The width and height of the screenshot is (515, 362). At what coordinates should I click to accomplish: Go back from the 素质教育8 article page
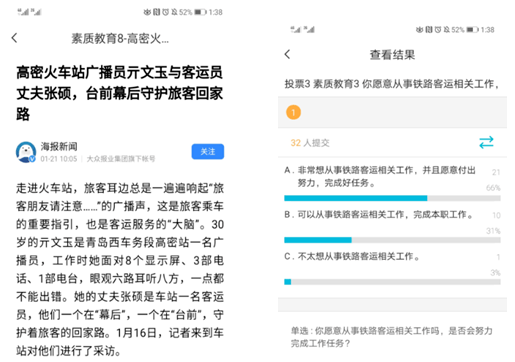tap(14, 38)
